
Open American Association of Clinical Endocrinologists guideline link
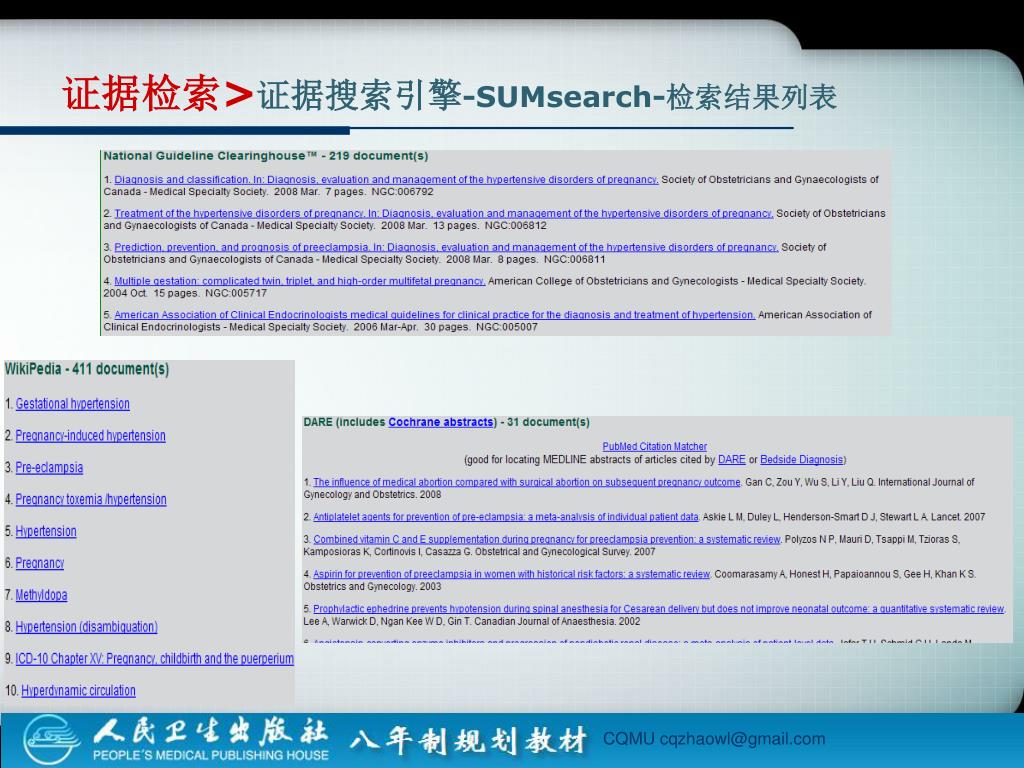point(435,315)
